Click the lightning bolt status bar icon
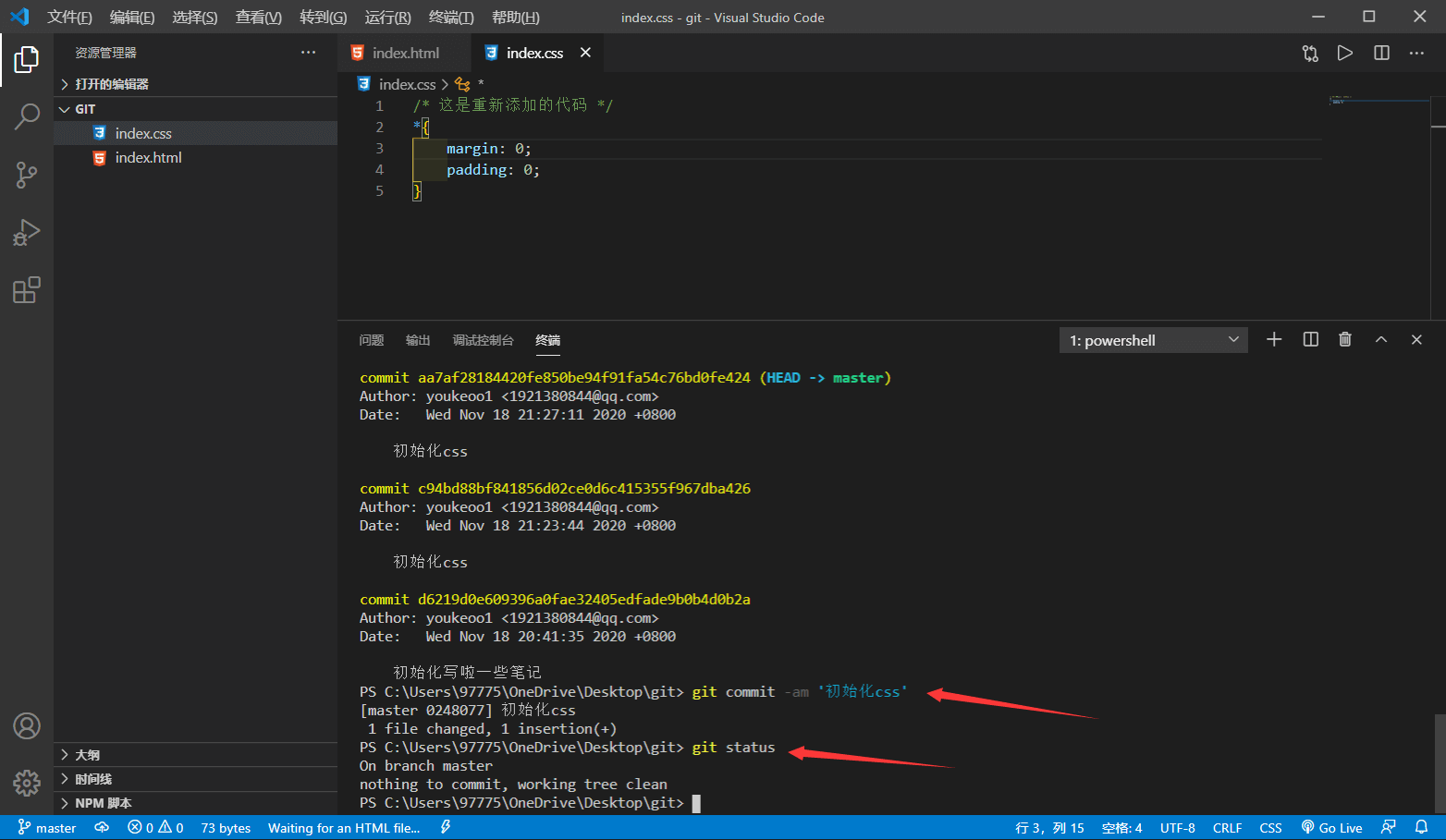The image size is (1446, 840). point(445,828)
